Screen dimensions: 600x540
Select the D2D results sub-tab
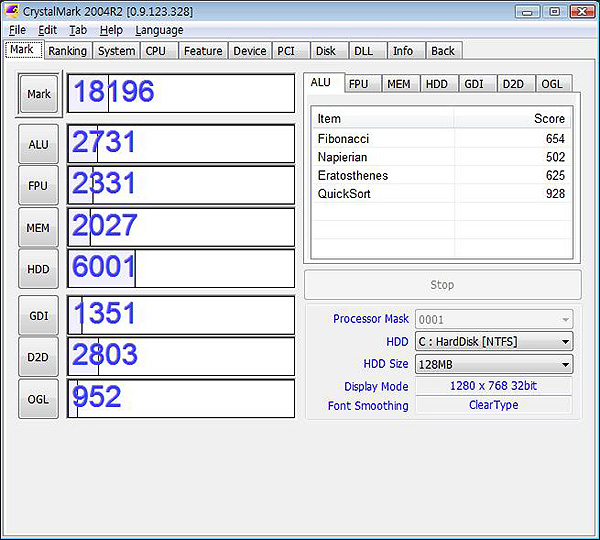point(516,84)
